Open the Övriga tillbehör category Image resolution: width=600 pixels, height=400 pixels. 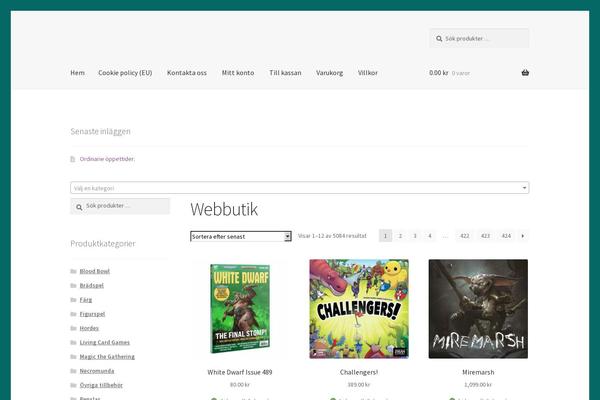pos(101,385)
